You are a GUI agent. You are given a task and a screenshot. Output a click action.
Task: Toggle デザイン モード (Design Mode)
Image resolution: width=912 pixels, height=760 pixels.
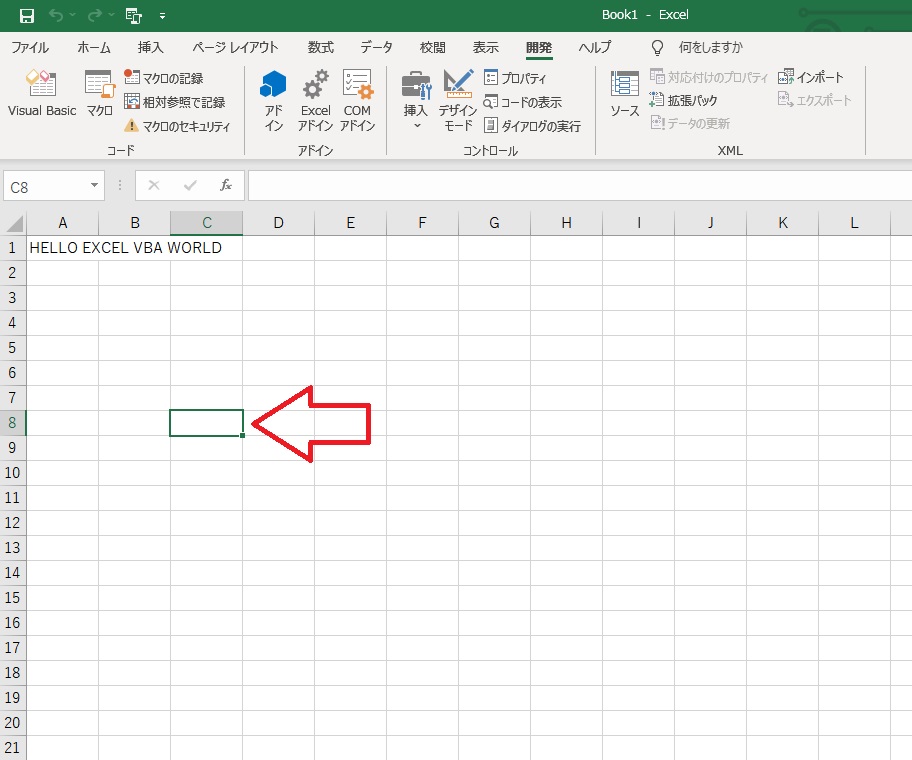pyautogui.click(x=456, y=95)
